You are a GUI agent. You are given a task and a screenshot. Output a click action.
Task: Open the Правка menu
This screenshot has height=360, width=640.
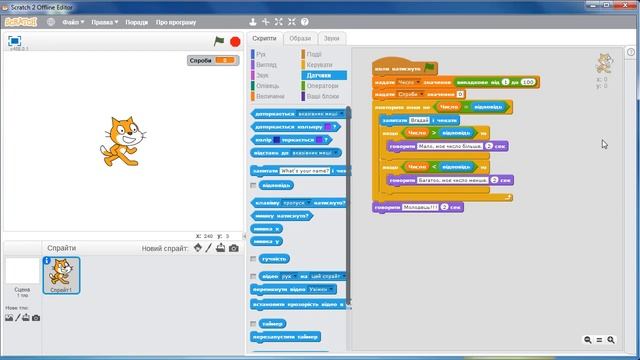(x=104, y=22)
